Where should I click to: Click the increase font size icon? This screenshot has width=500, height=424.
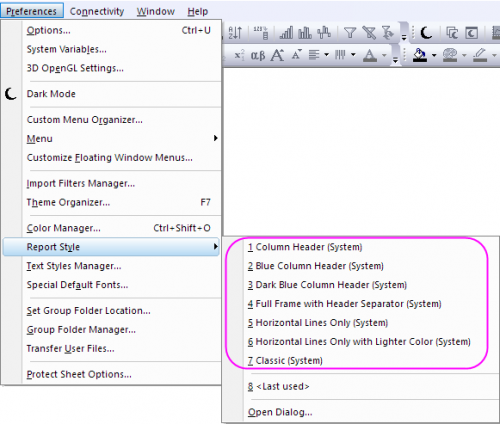[277, 55]
